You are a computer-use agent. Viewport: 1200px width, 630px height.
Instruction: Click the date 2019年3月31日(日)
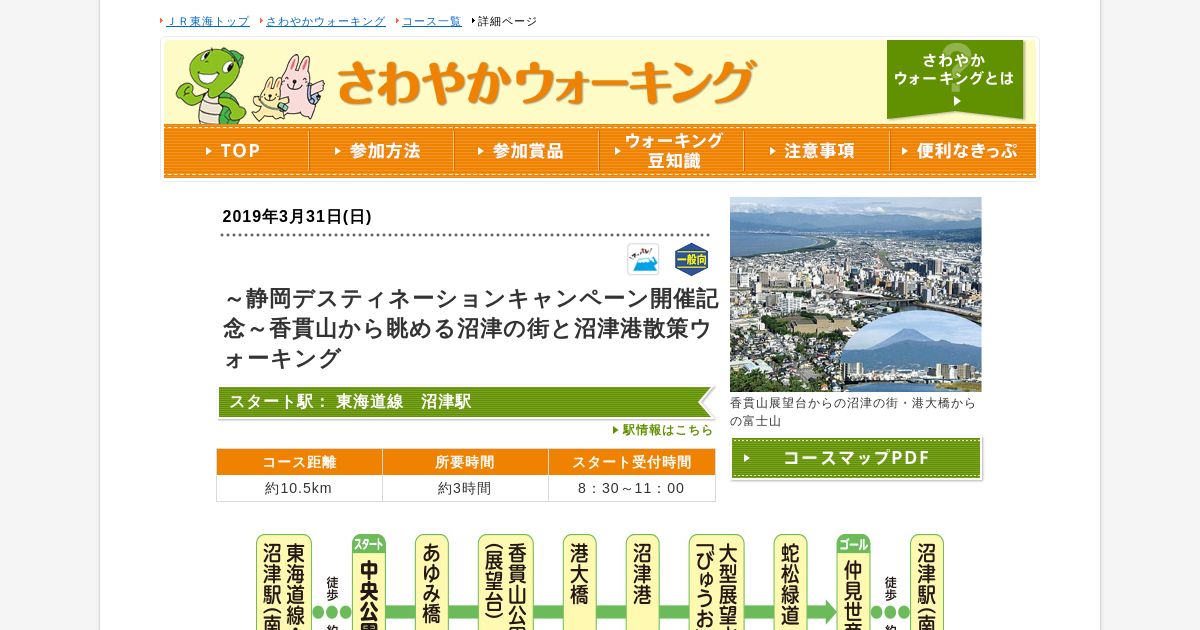tap(297, 216)
